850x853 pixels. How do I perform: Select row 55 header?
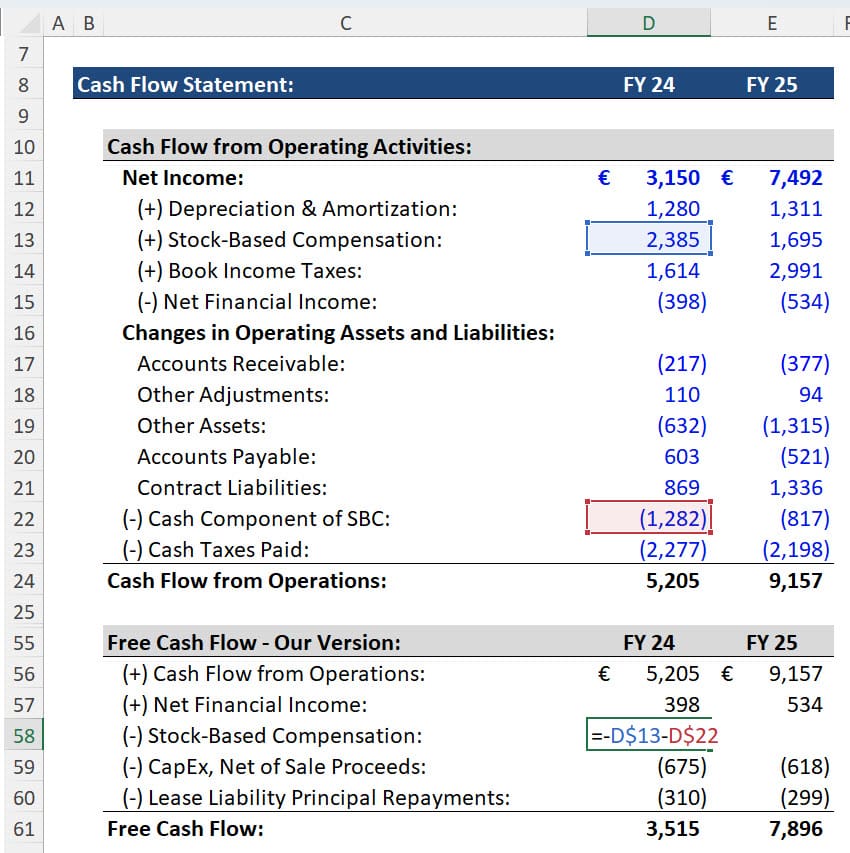[x=24, y=642]
